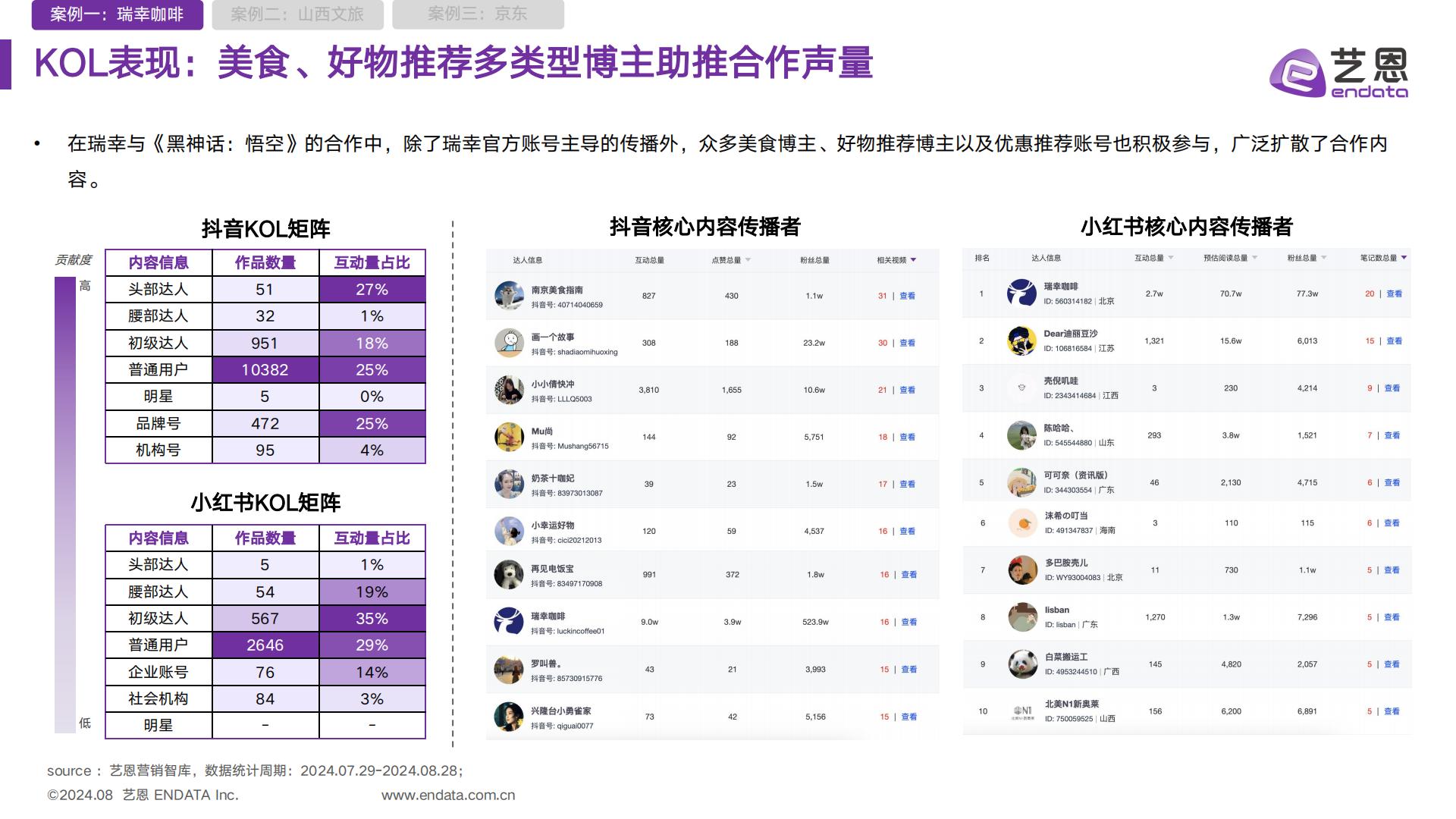This screenshot has height=819, width=1456.
Task: Click 10382 cell in 抖音KOL矩阵
Action: [x=265, y=370]
